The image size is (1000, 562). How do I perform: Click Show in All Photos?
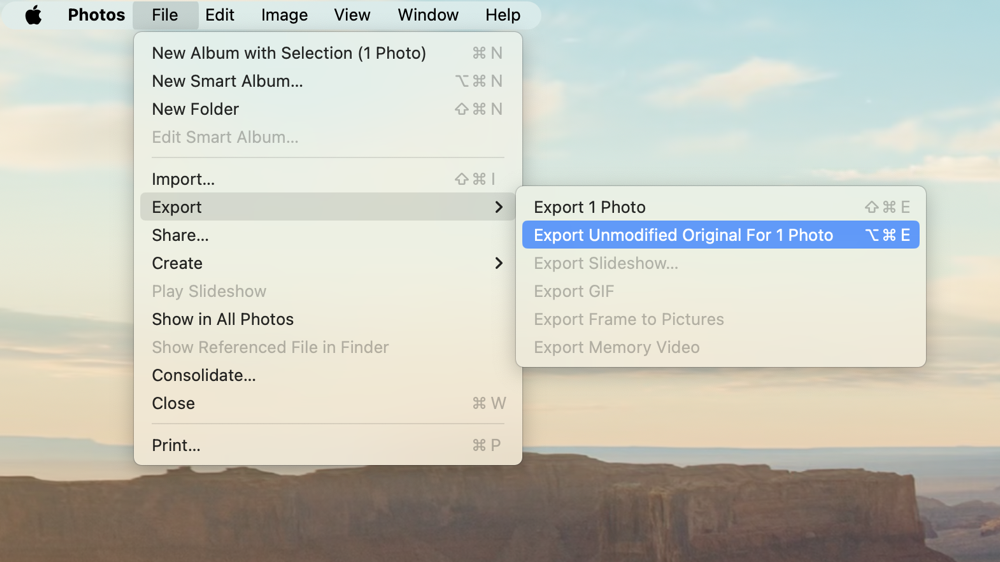223,319
